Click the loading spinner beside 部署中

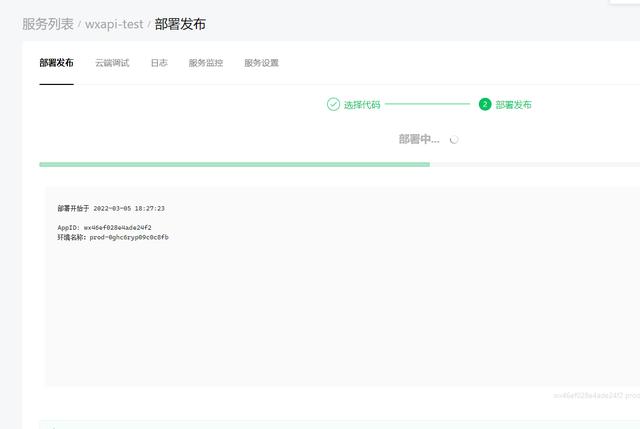click(x=454, y=140)
